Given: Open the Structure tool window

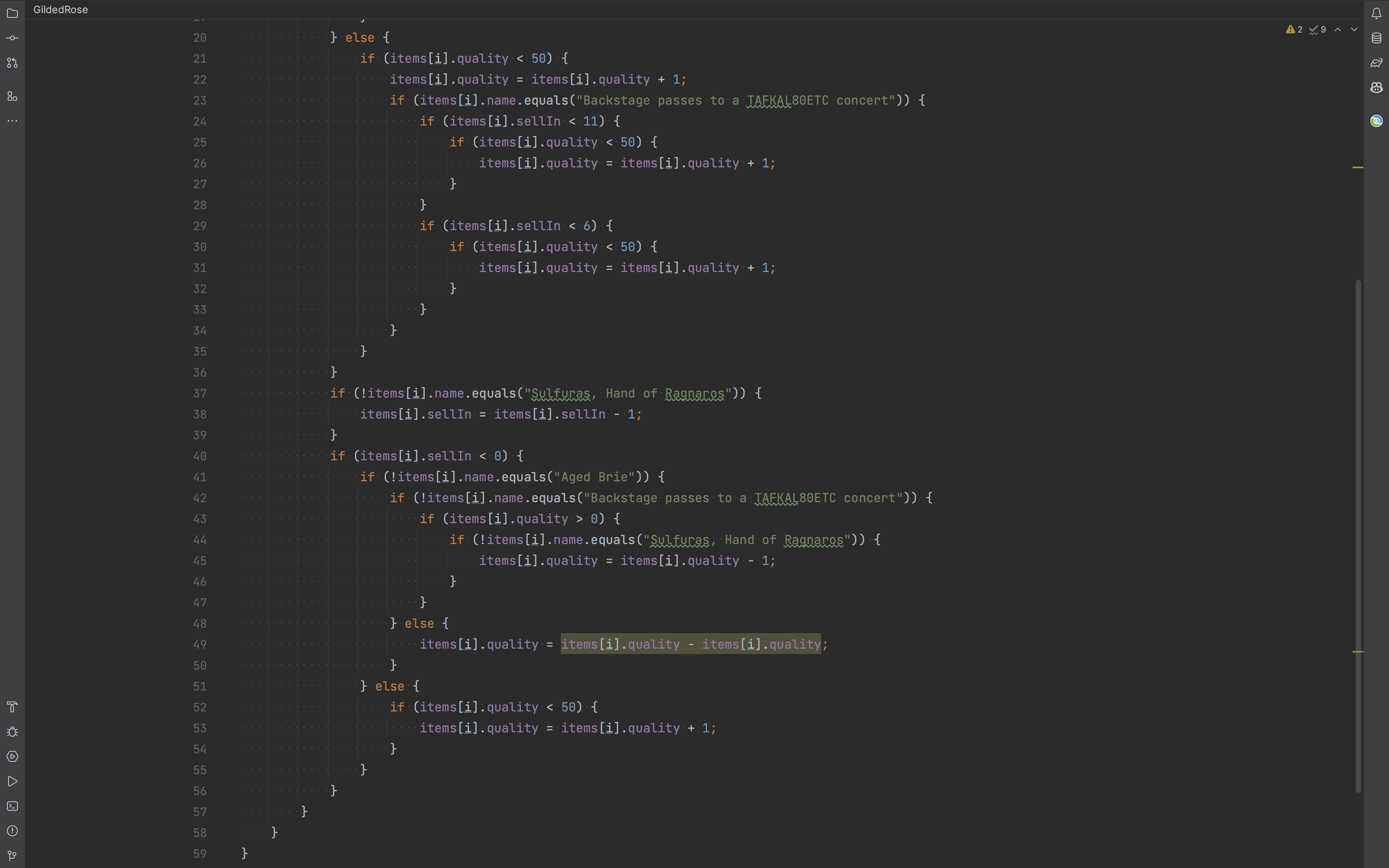Looking at the screenshot, I should coord(13,96).
